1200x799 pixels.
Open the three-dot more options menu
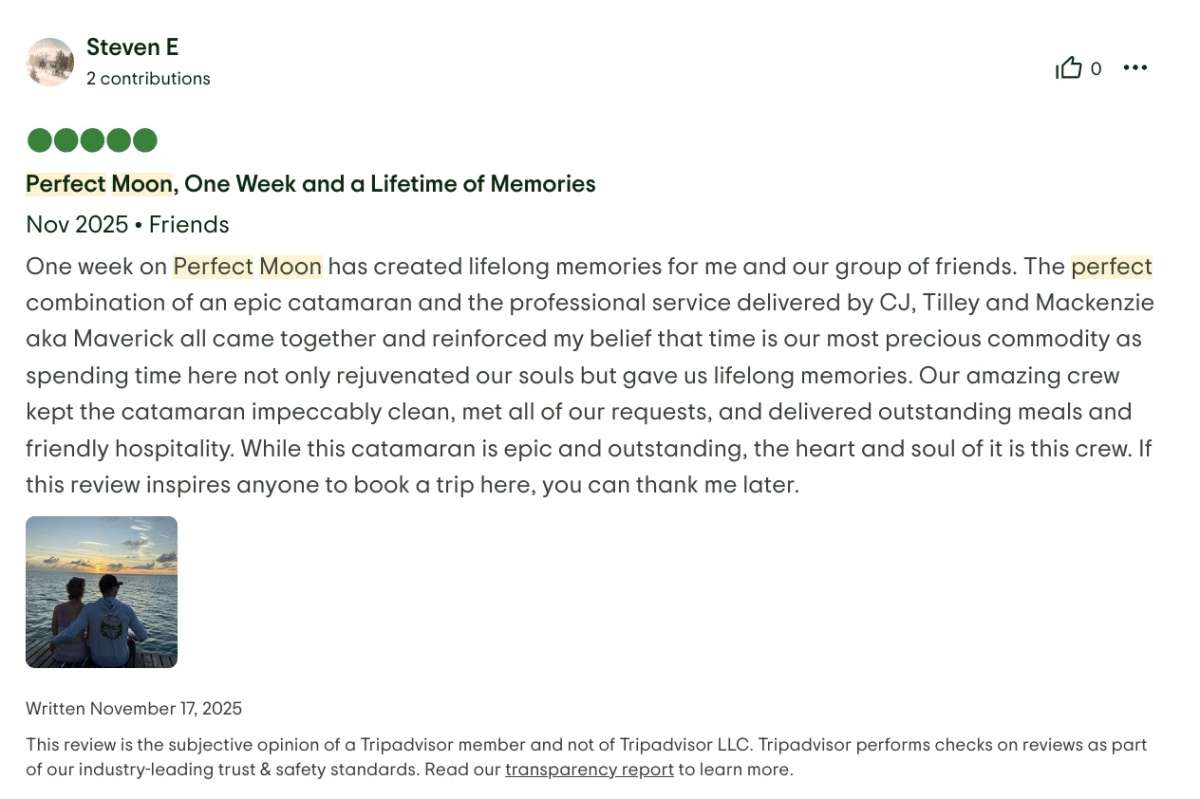1135,68
